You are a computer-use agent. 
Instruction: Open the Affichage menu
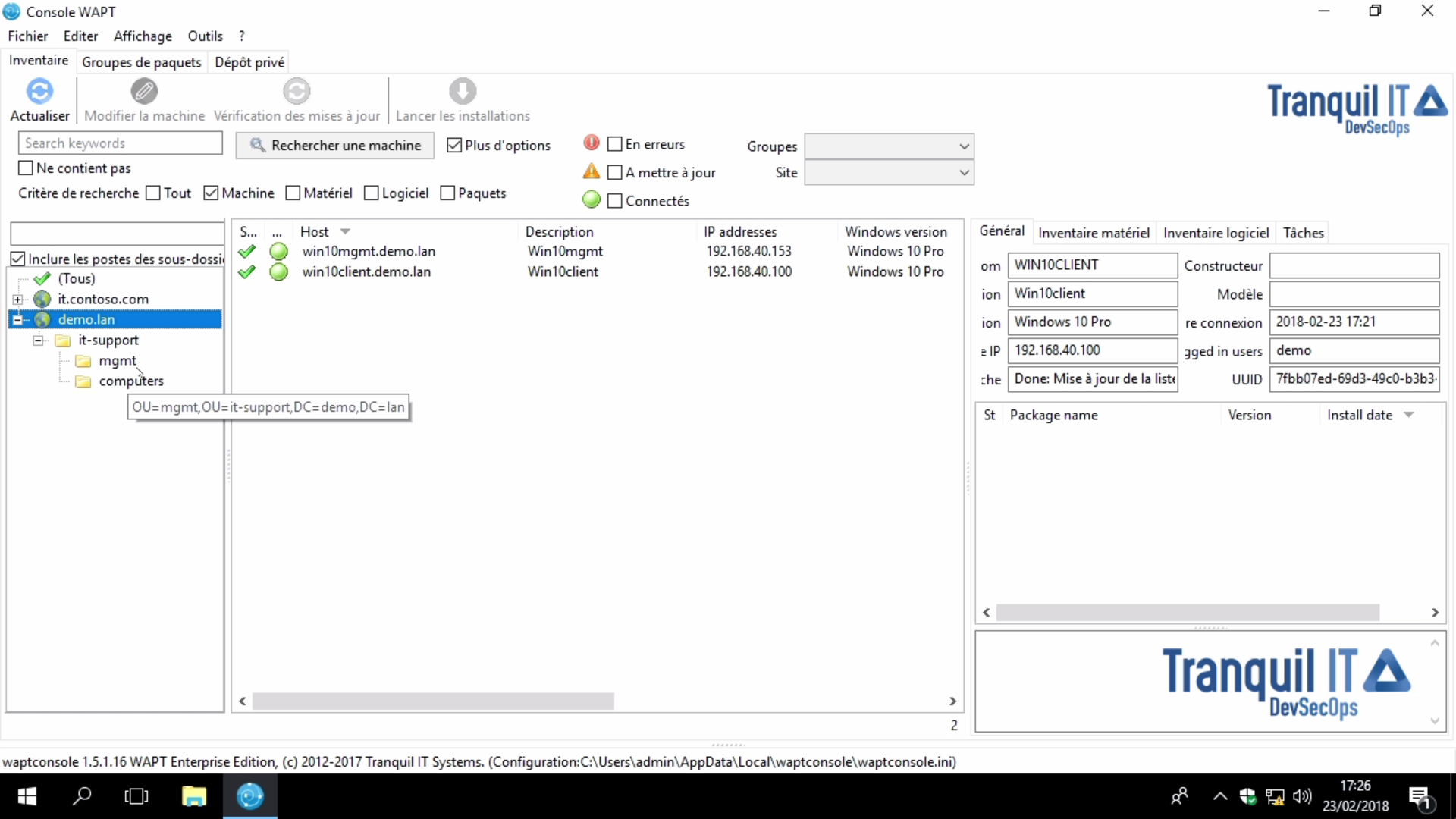pyautogui.click(x=143, y=36)
